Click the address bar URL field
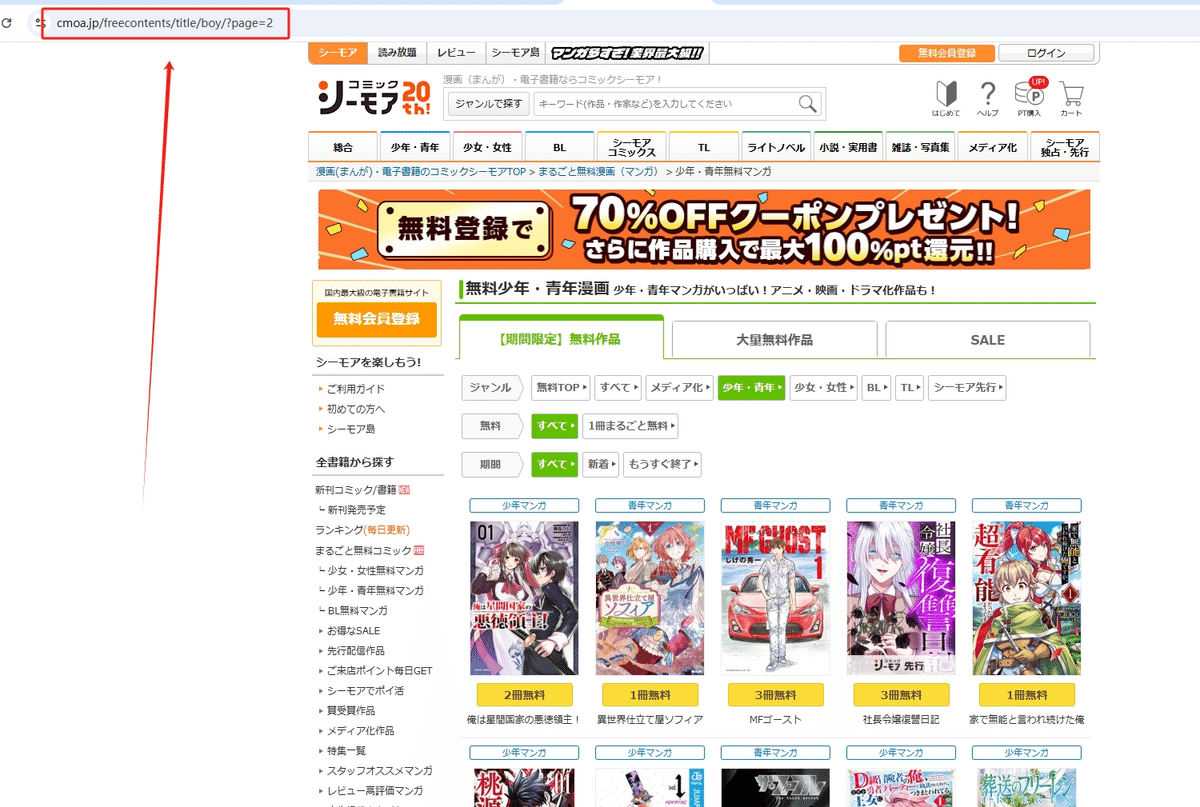This screenshot has height=807, width=1200. click(x=165, y=22)
